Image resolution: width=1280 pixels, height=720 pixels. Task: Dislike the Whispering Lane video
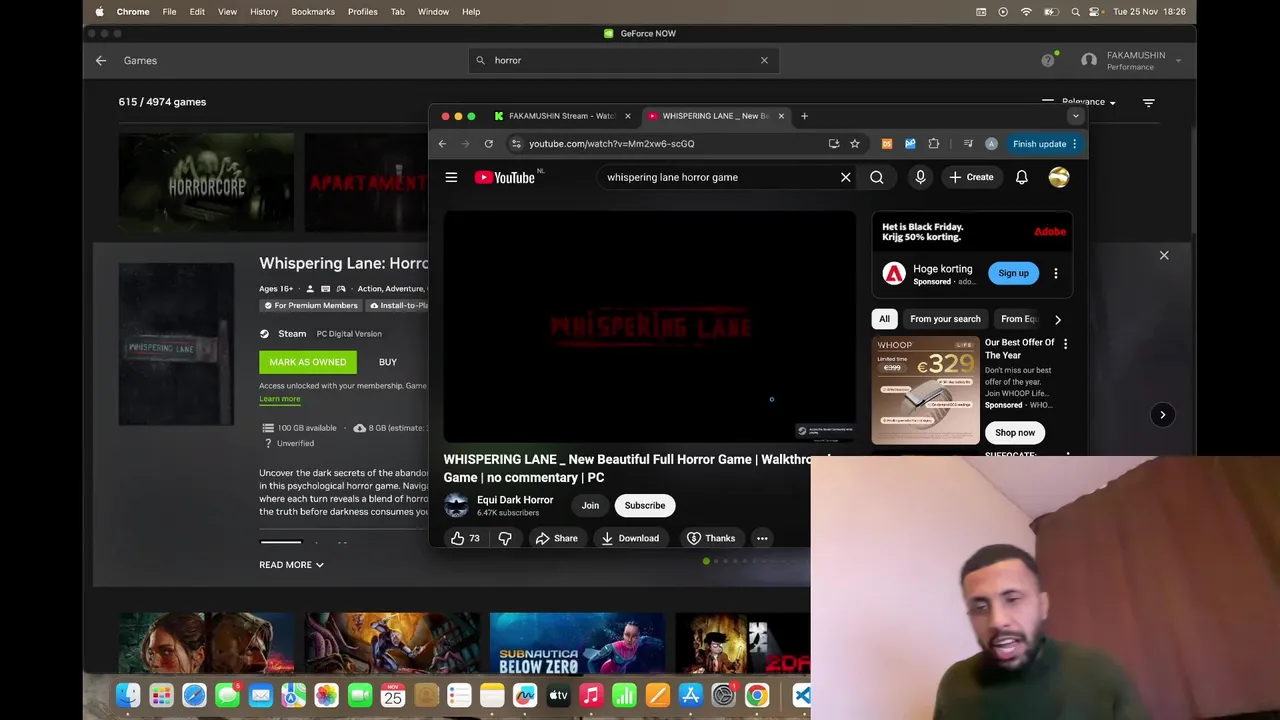pos(505,538)
